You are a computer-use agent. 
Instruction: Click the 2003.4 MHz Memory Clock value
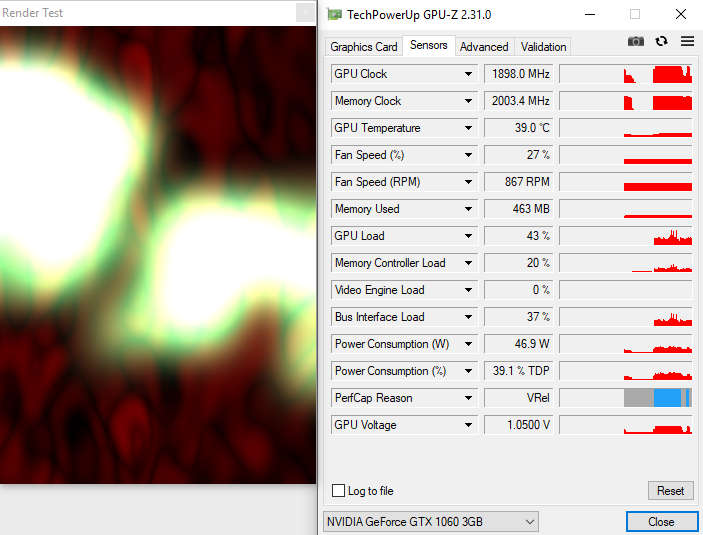(519, 101)
